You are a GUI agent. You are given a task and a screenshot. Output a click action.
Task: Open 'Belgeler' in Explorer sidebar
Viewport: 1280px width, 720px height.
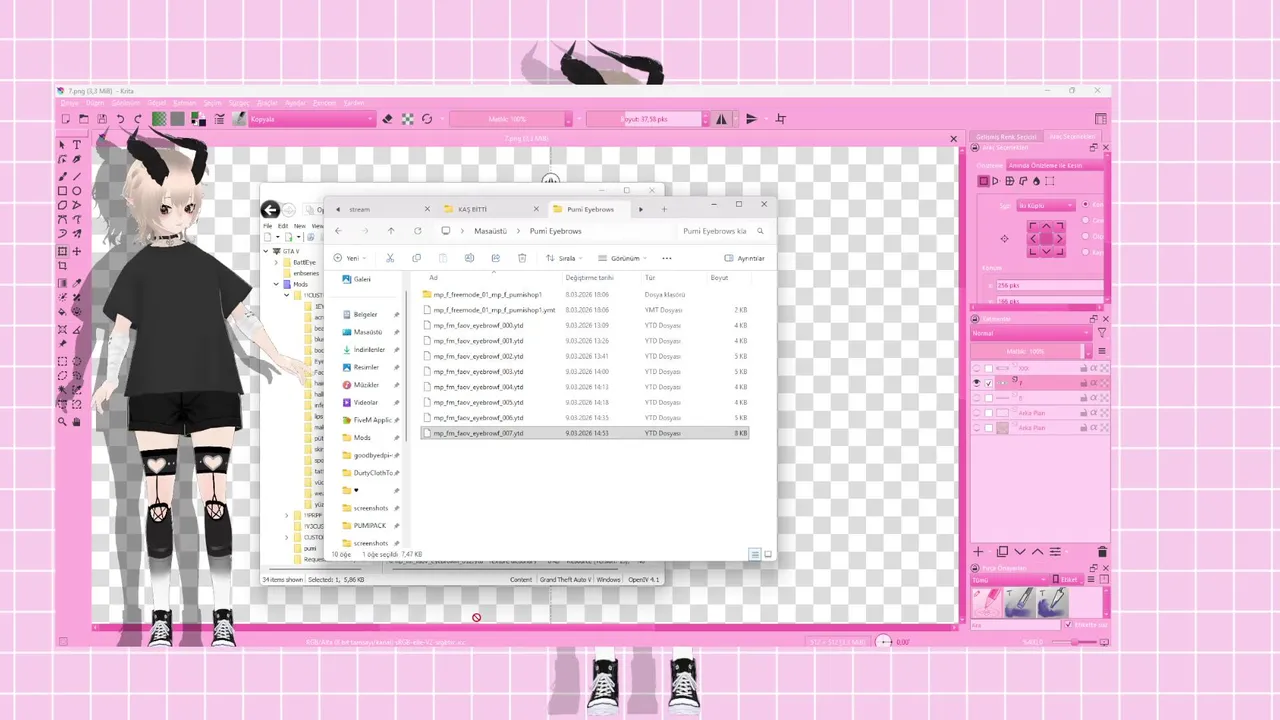click(365, 315)
